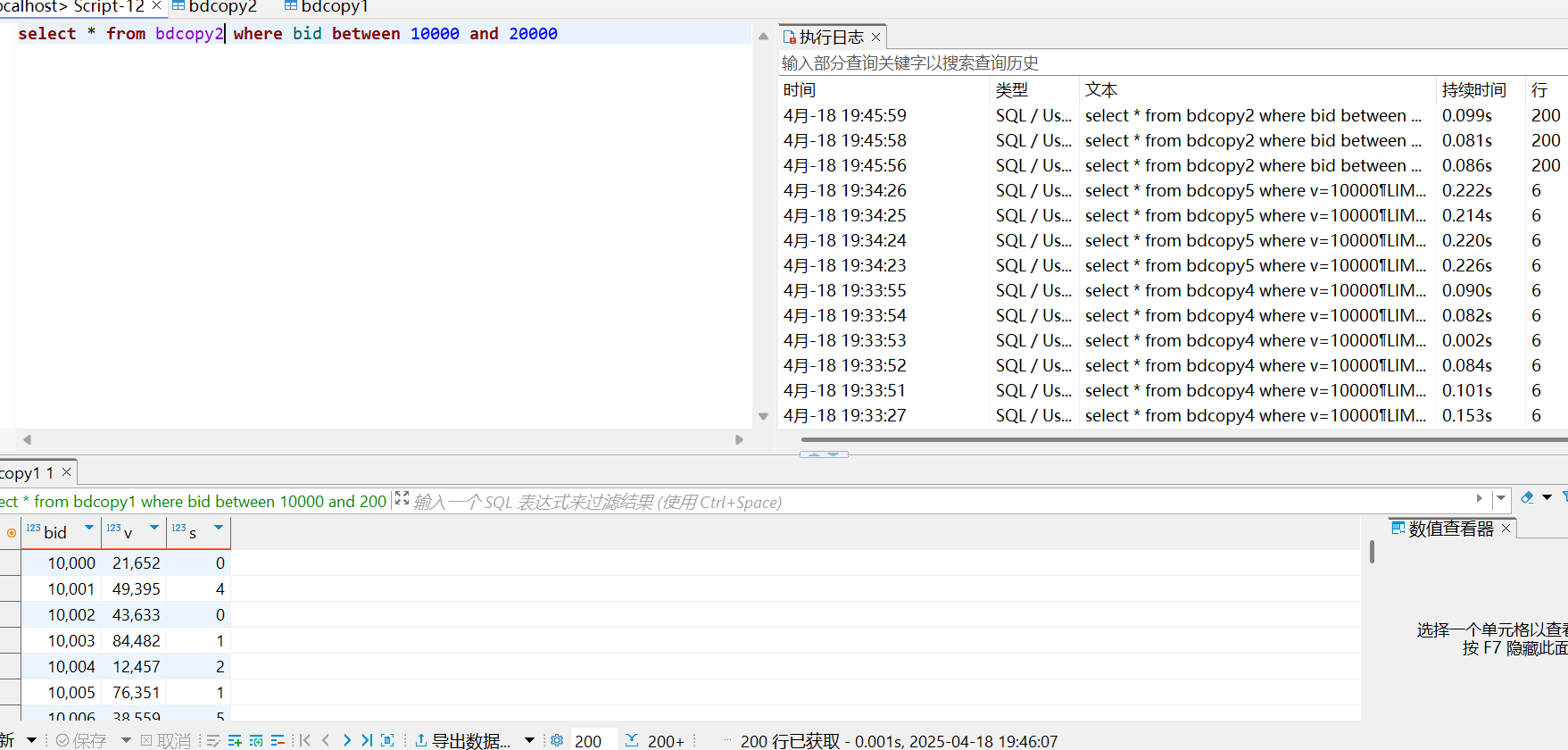Click the SQL editor scroll-left arrow
Screen dimensions: 1568x750
click(x=28, y=439)
